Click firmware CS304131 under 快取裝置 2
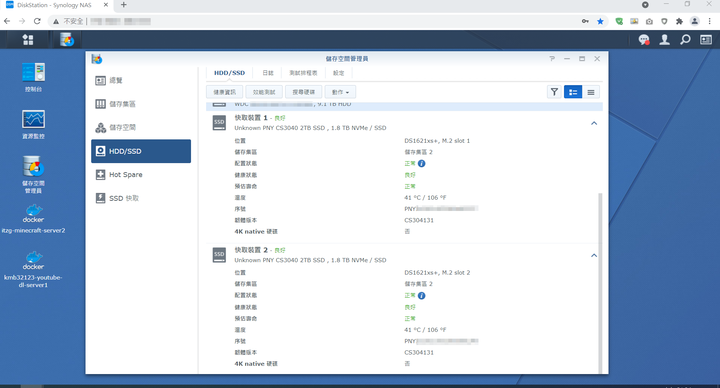Viewport: 720px width, 388px height. (x=419, y=353)
